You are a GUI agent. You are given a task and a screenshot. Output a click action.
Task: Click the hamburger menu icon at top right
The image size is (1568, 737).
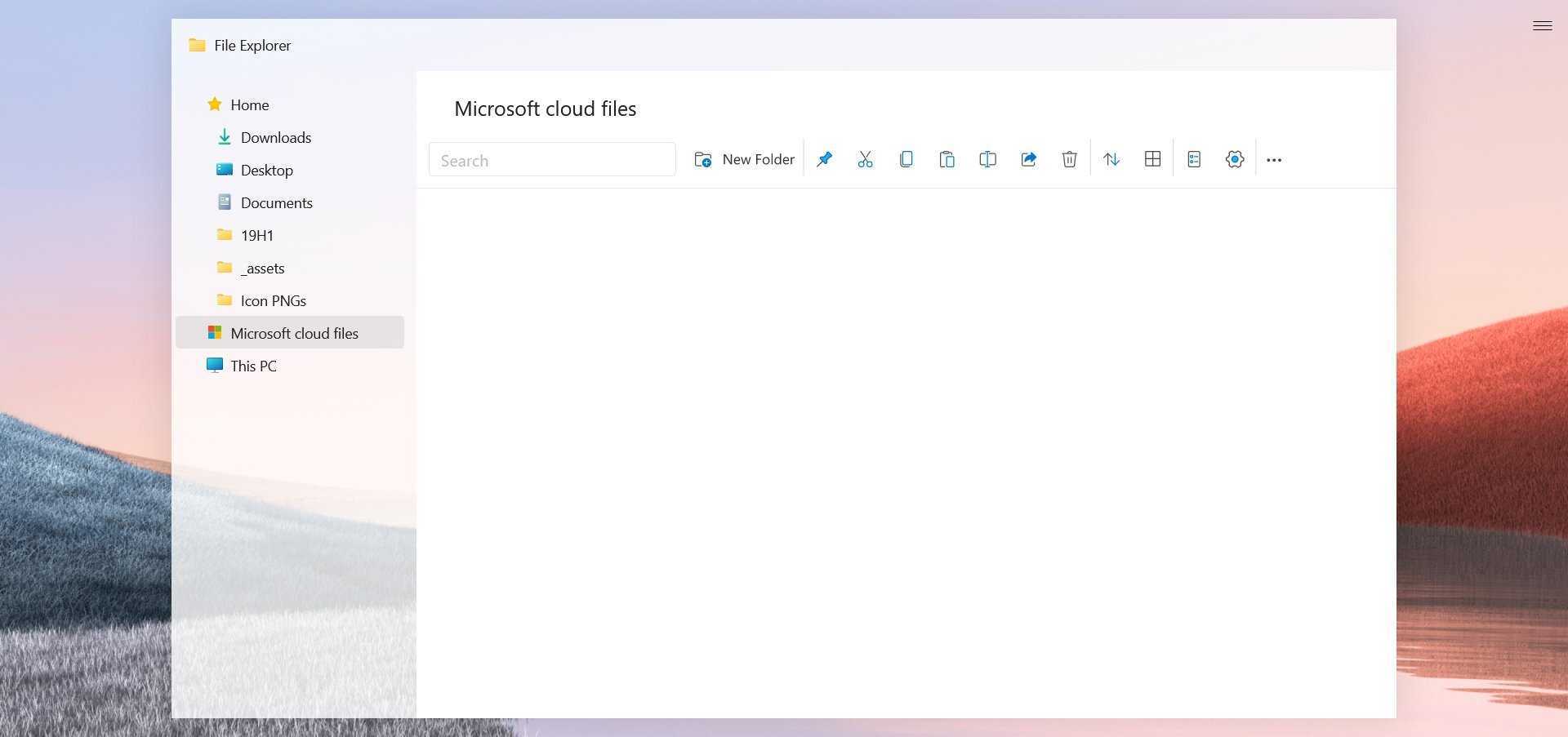pyautogui.click(x=1542, y=26)
